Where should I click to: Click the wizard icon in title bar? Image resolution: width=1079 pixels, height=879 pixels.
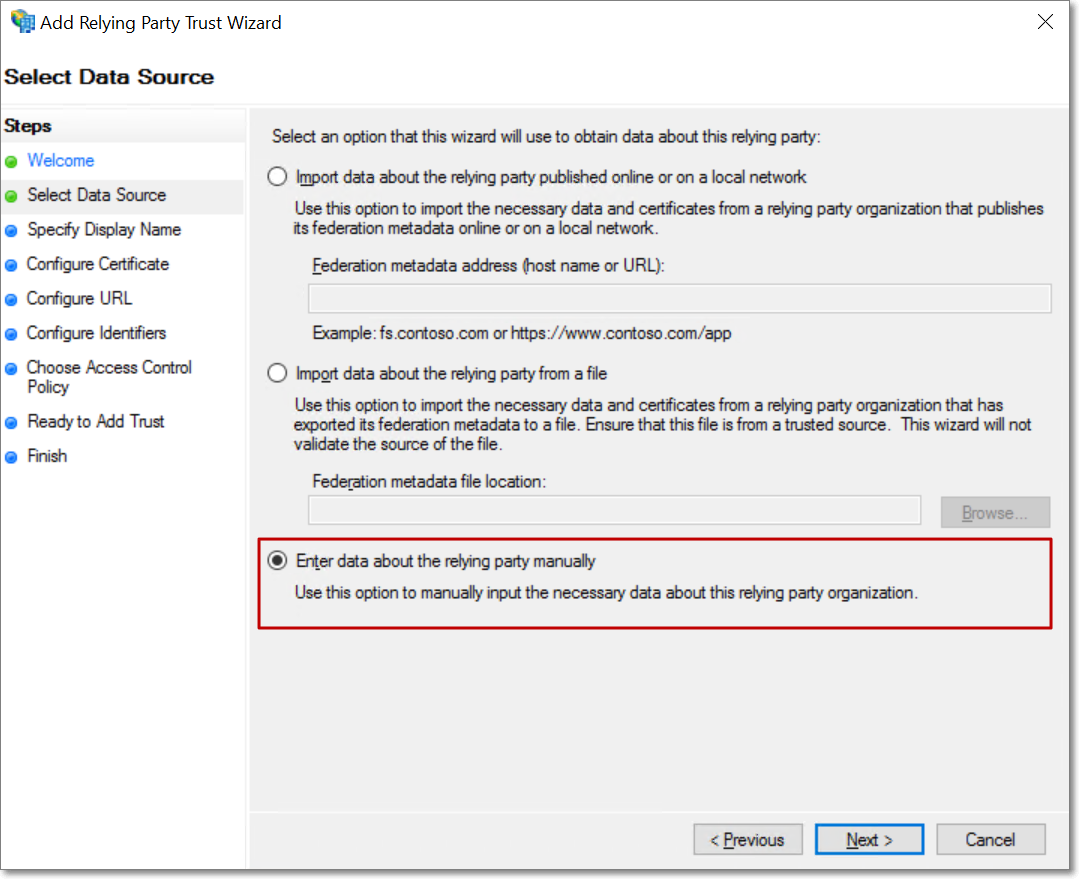click(x=22, y=22)
